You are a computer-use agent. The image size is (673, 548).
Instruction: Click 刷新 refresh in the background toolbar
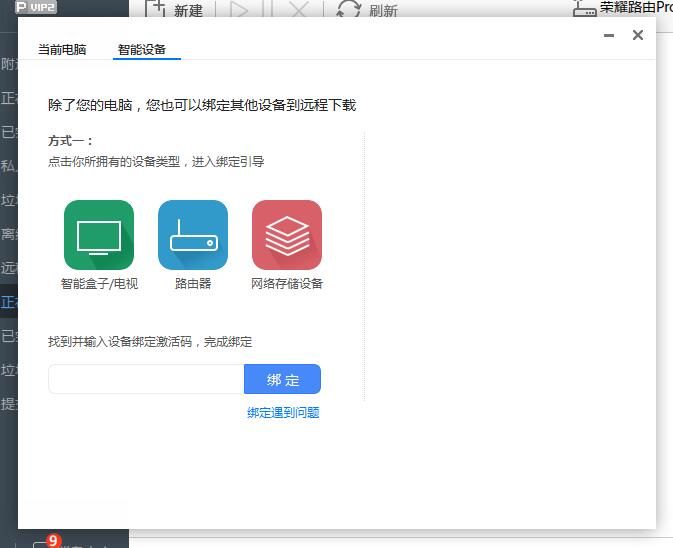[x=367, y=9]
